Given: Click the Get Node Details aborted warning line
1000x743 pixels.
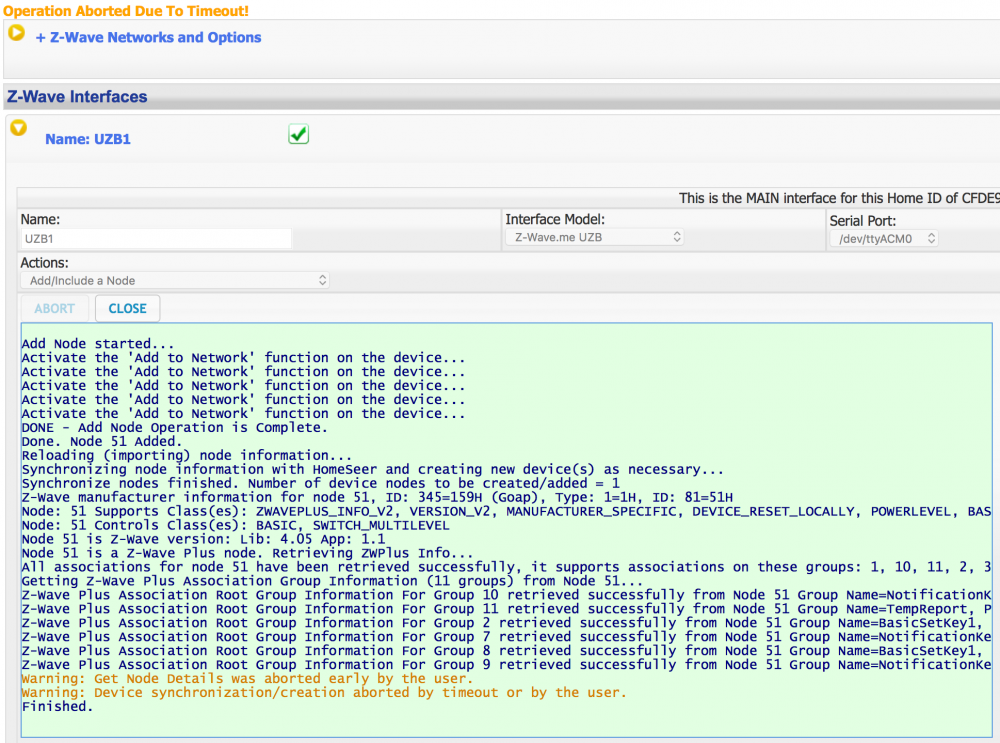Looking at the screenshot, I should pos(246,679).
